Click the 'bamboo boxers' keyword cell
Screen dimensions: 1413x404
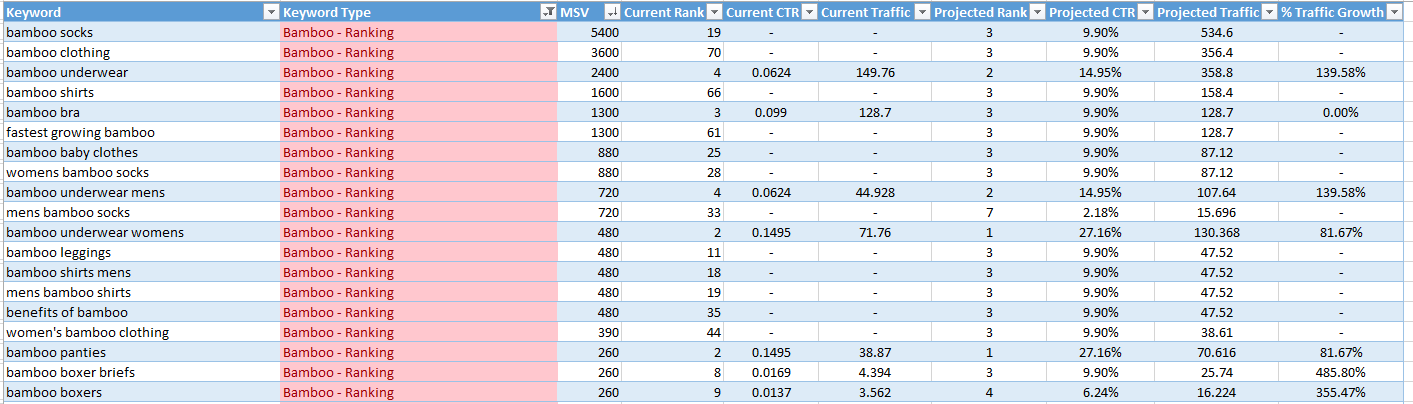(x=54, y=392)
